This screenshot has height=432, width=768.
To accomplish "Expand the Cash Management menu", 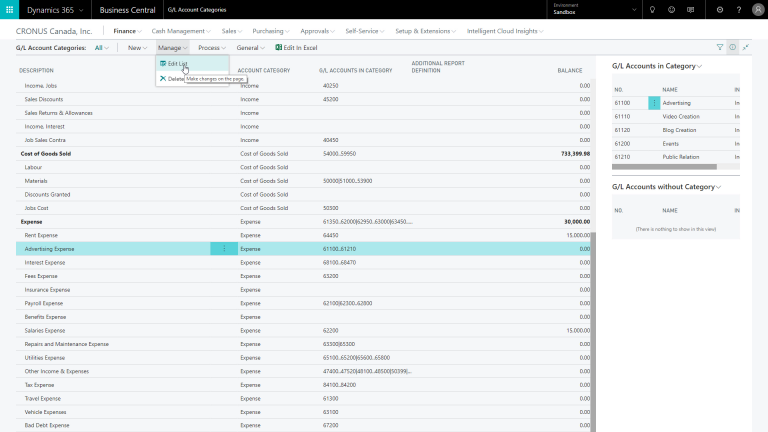I will [181, 31].
